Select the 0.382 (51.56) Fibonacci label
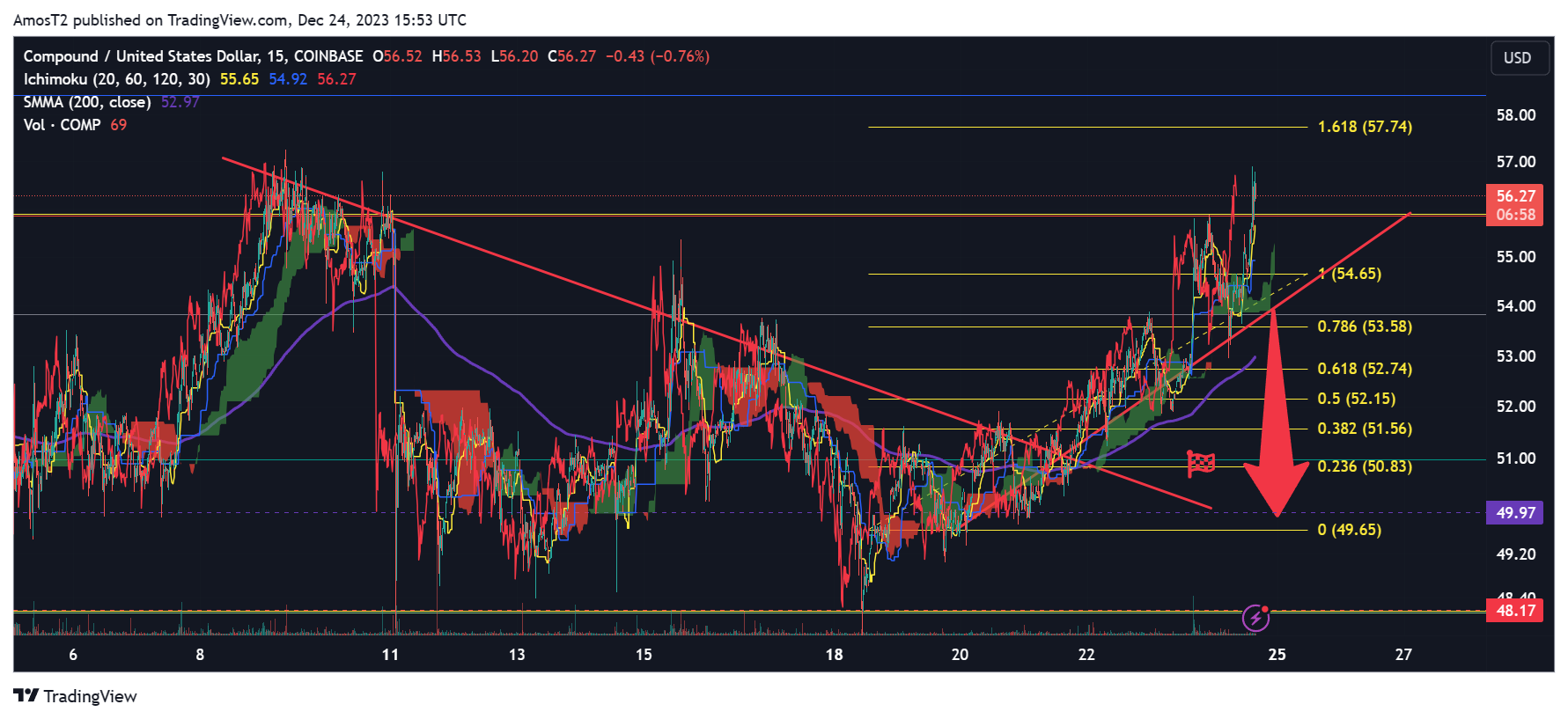 (x=1365, y=429)
